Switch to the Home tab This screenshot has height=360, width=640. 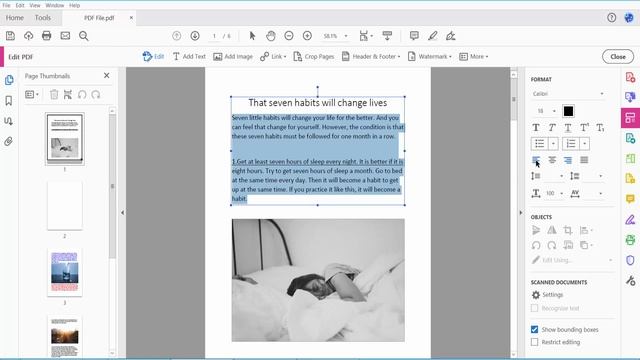[x=15, y=18]
